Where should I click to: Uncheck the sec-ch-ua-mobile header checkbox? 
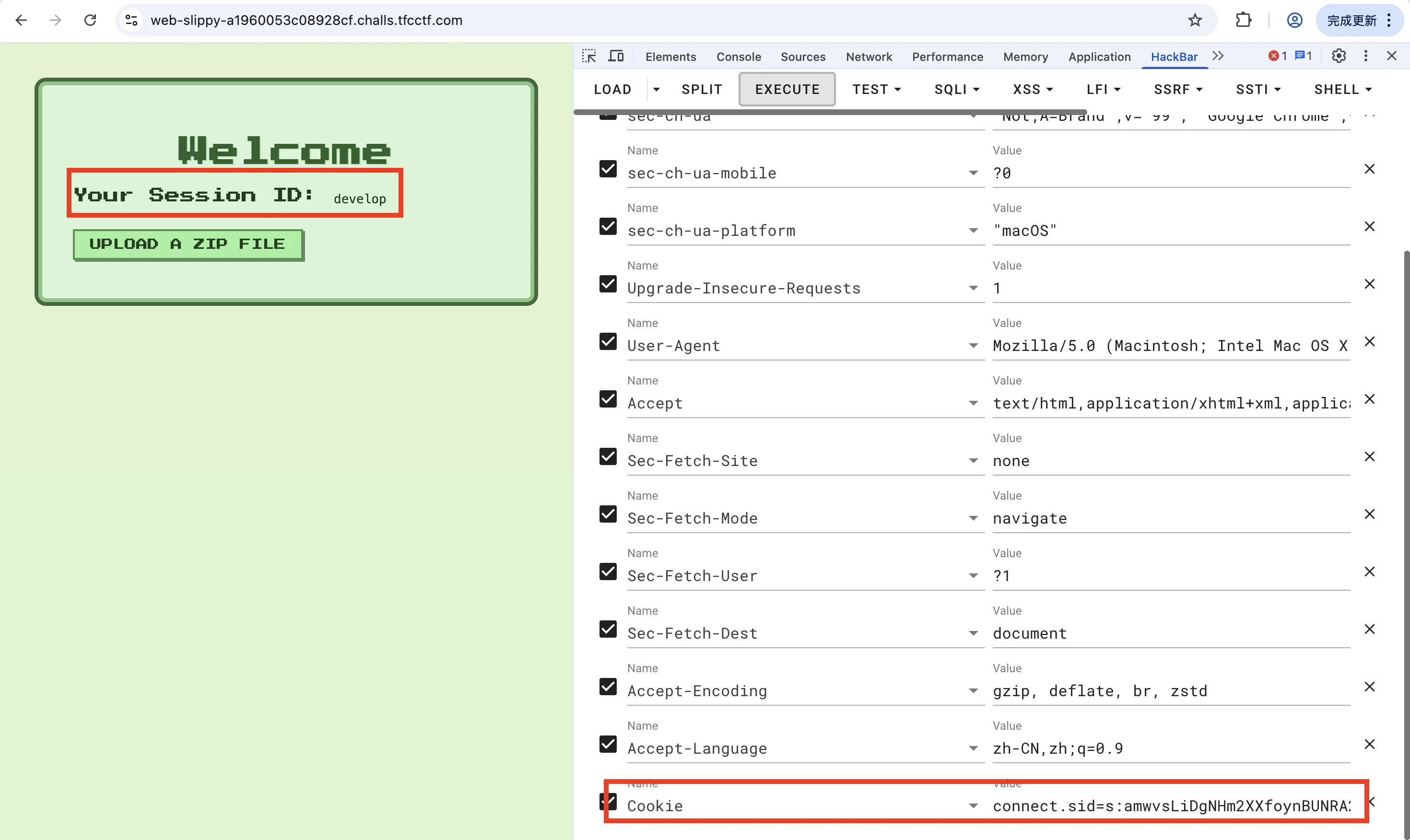pos(608,169)
